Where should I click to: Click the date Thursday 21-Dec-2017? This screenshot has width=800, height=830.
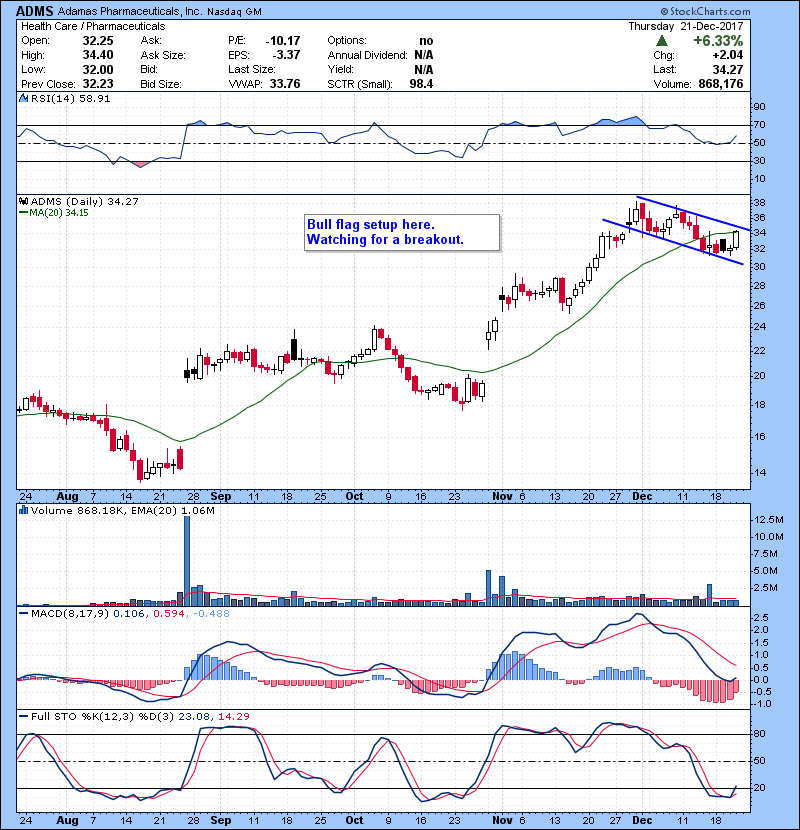[686, 26]
